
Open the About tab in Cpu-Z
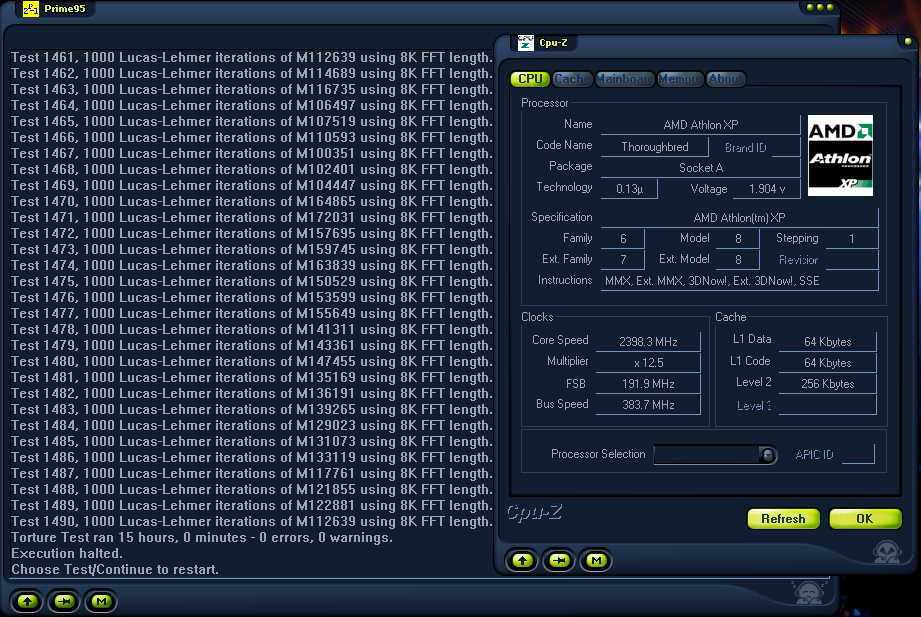pos(726,79)
